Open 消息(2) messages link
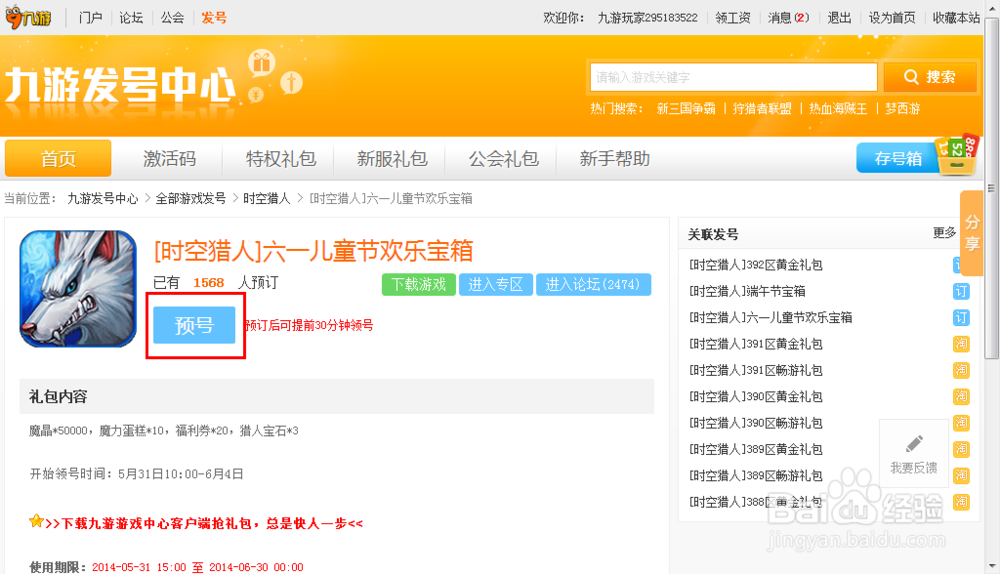Image resolution: width=1000 pixels, height=574 pixels. coord(788,18)
